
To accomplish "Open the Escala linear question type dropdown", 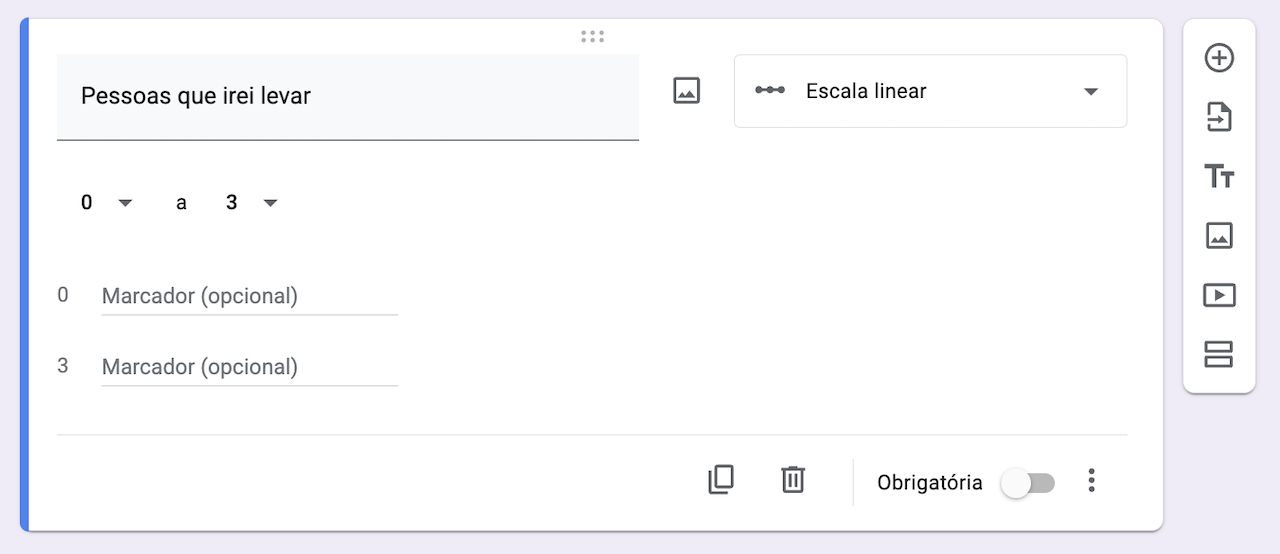I will click(930, 91).
